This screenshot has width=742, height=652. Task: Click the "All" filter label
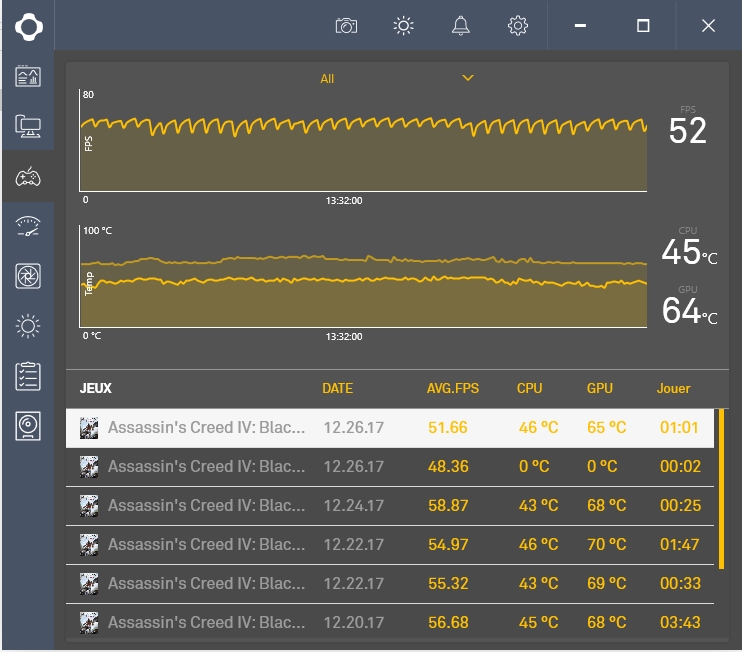(x=327, y=79)
